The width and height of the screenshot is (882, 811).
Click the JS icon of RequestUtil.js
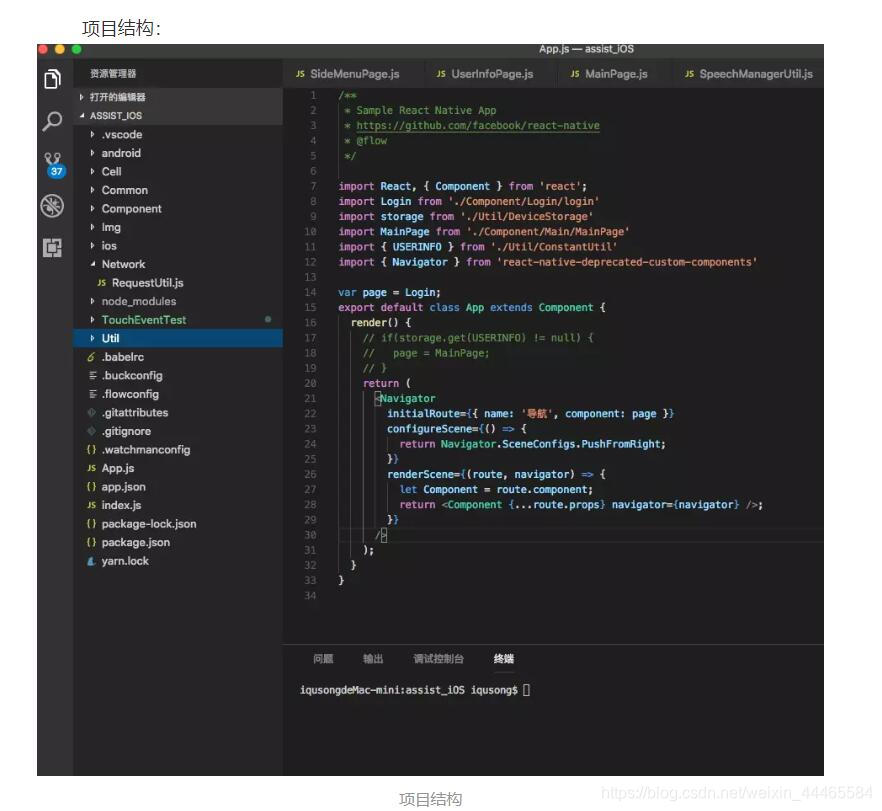click(x=101, y=283)
